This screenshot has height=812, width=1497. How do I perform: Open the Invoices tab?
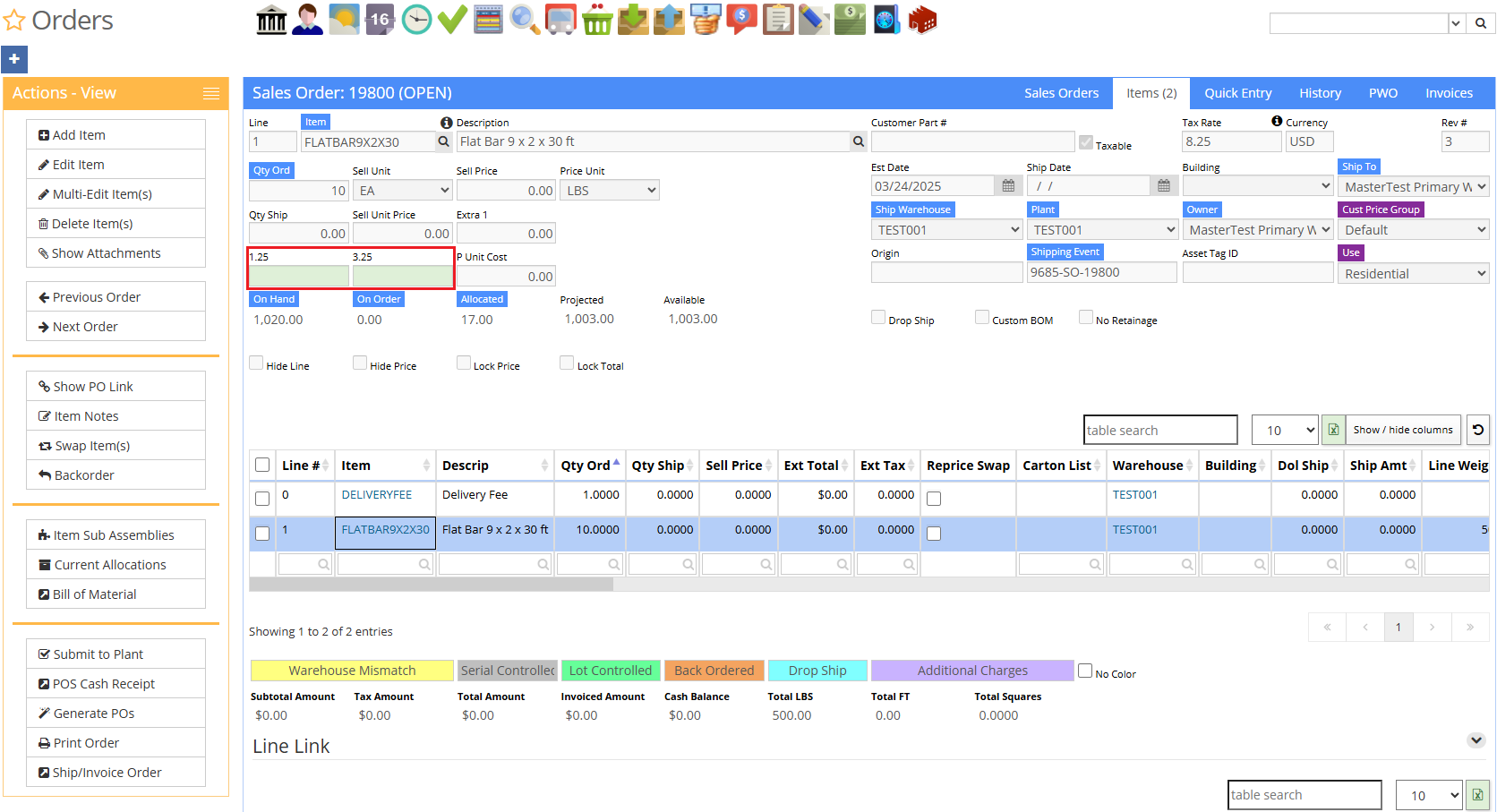pyautogui.click(x=1449, y=93)
